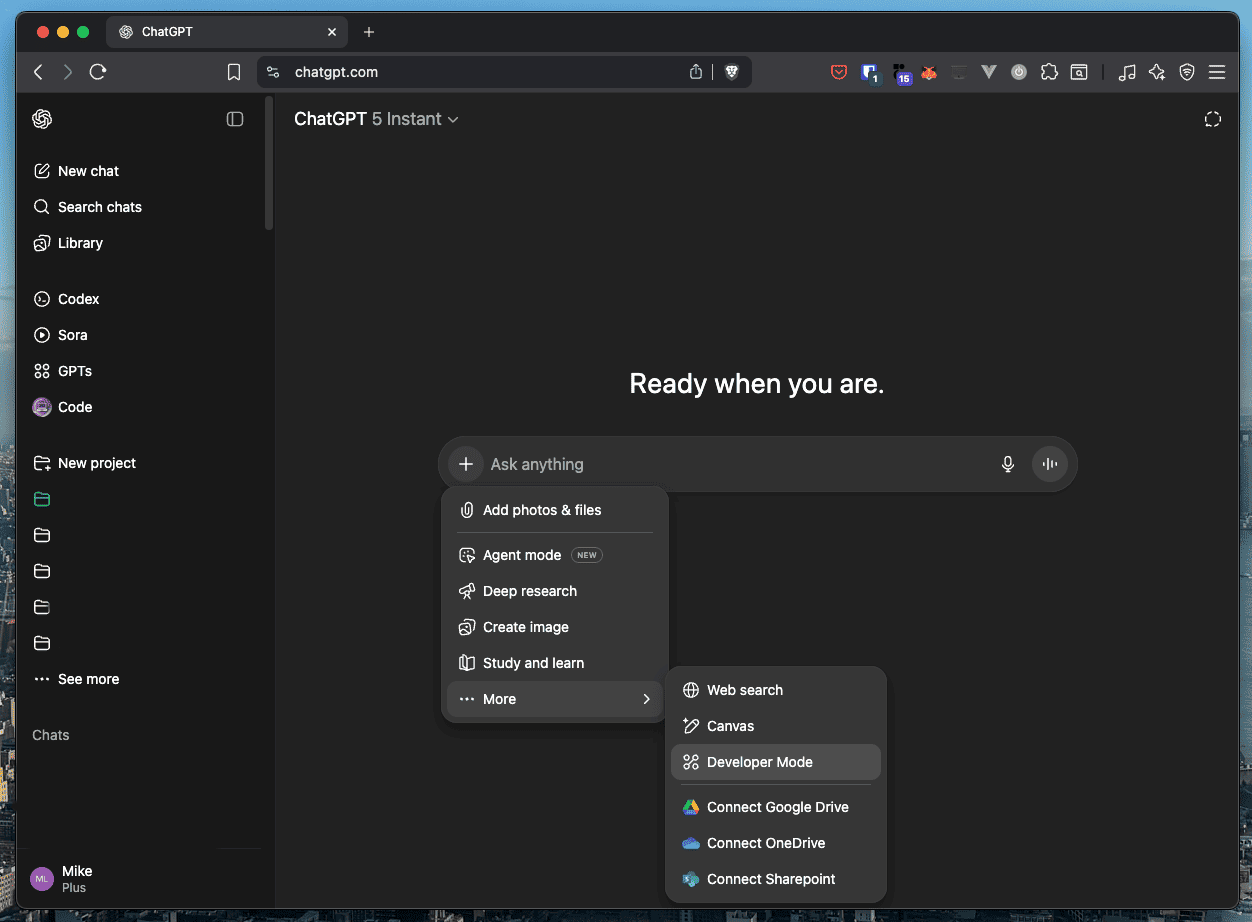
Task: Select Agent mode from the menu
Action: coord(522,555)
